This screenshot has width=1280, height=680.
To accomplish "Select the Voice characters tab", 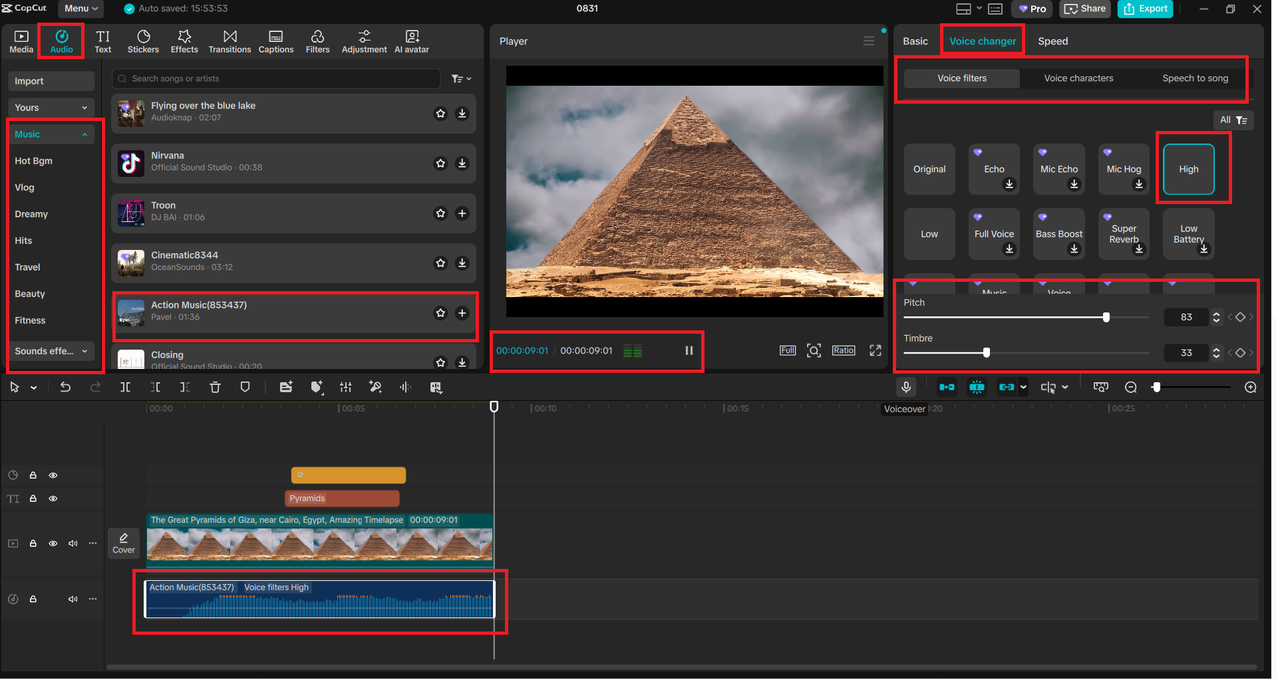I will (x=1078, y=78).
